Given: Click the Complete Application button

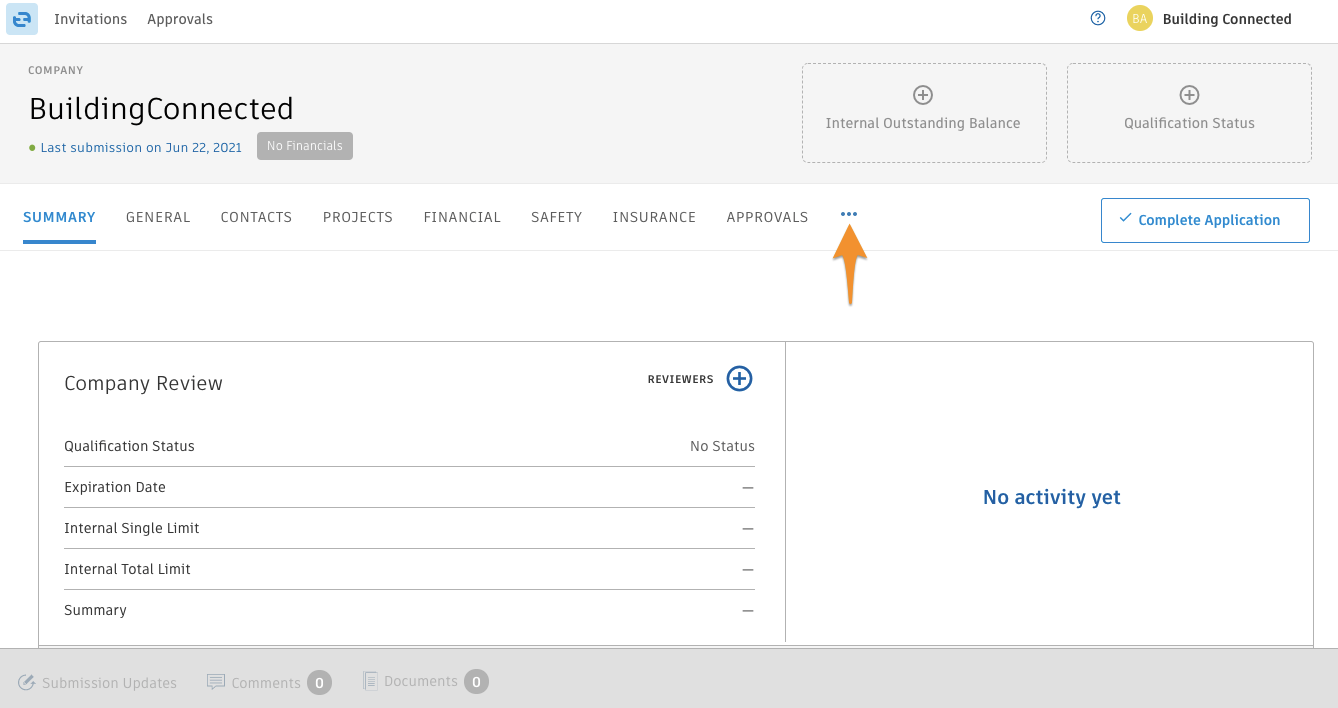Looking at the screenshot, I should (1205, 220).
